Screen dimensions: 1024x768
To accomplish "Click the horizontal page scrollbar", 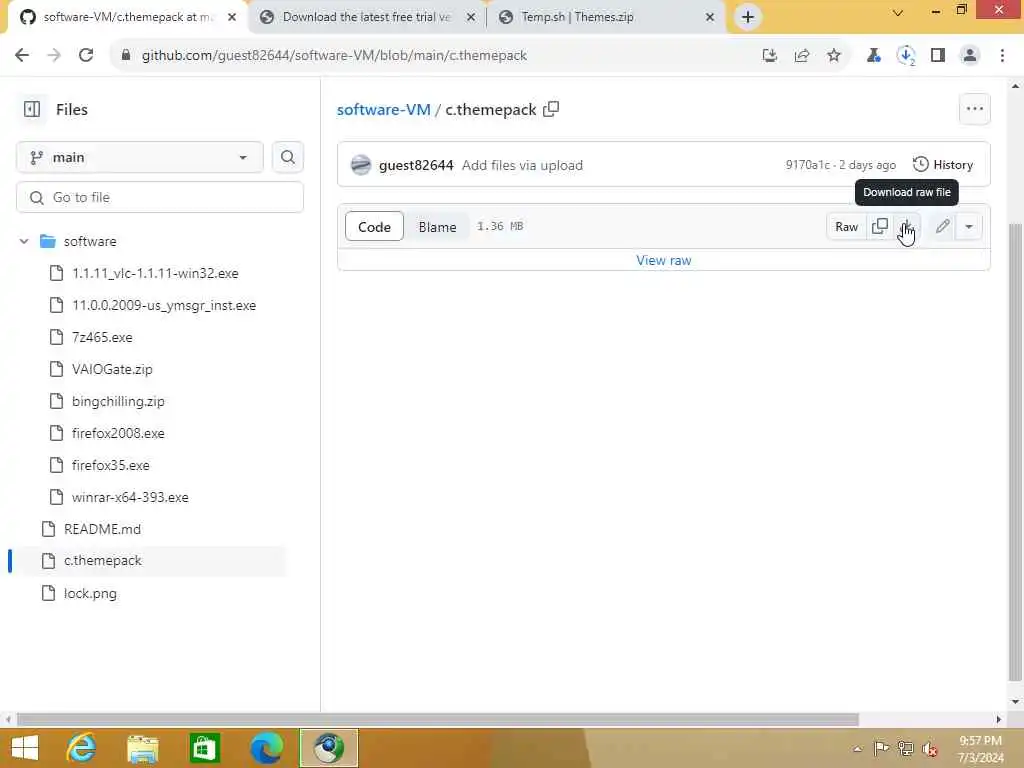I will tap(438, 720).
